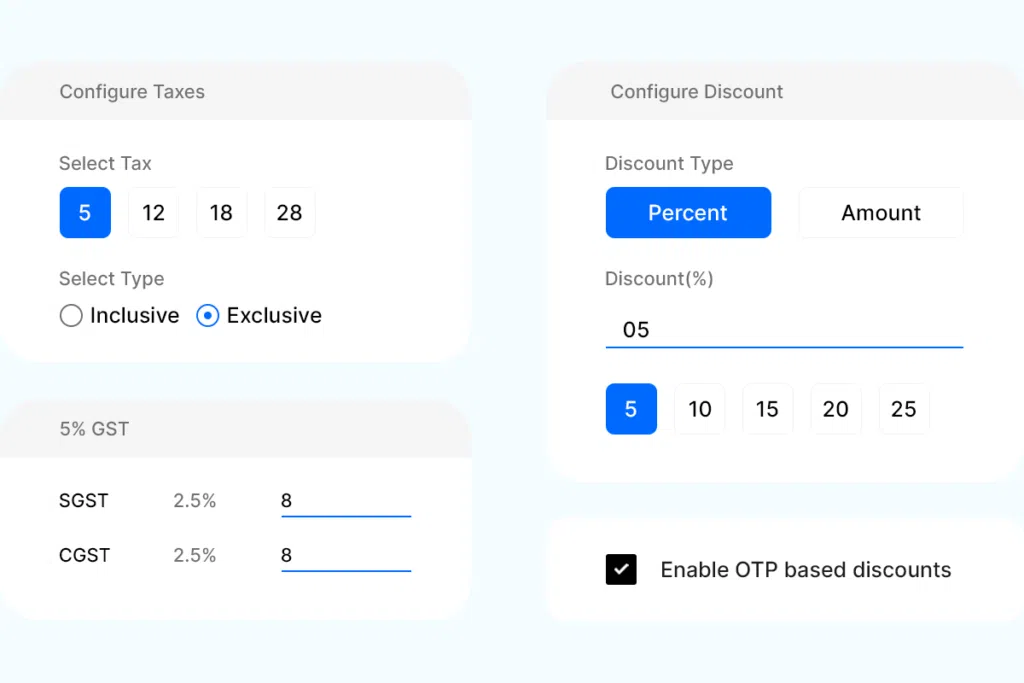
Task: Click the SGST value input field
Action: (x=345, y=501)
